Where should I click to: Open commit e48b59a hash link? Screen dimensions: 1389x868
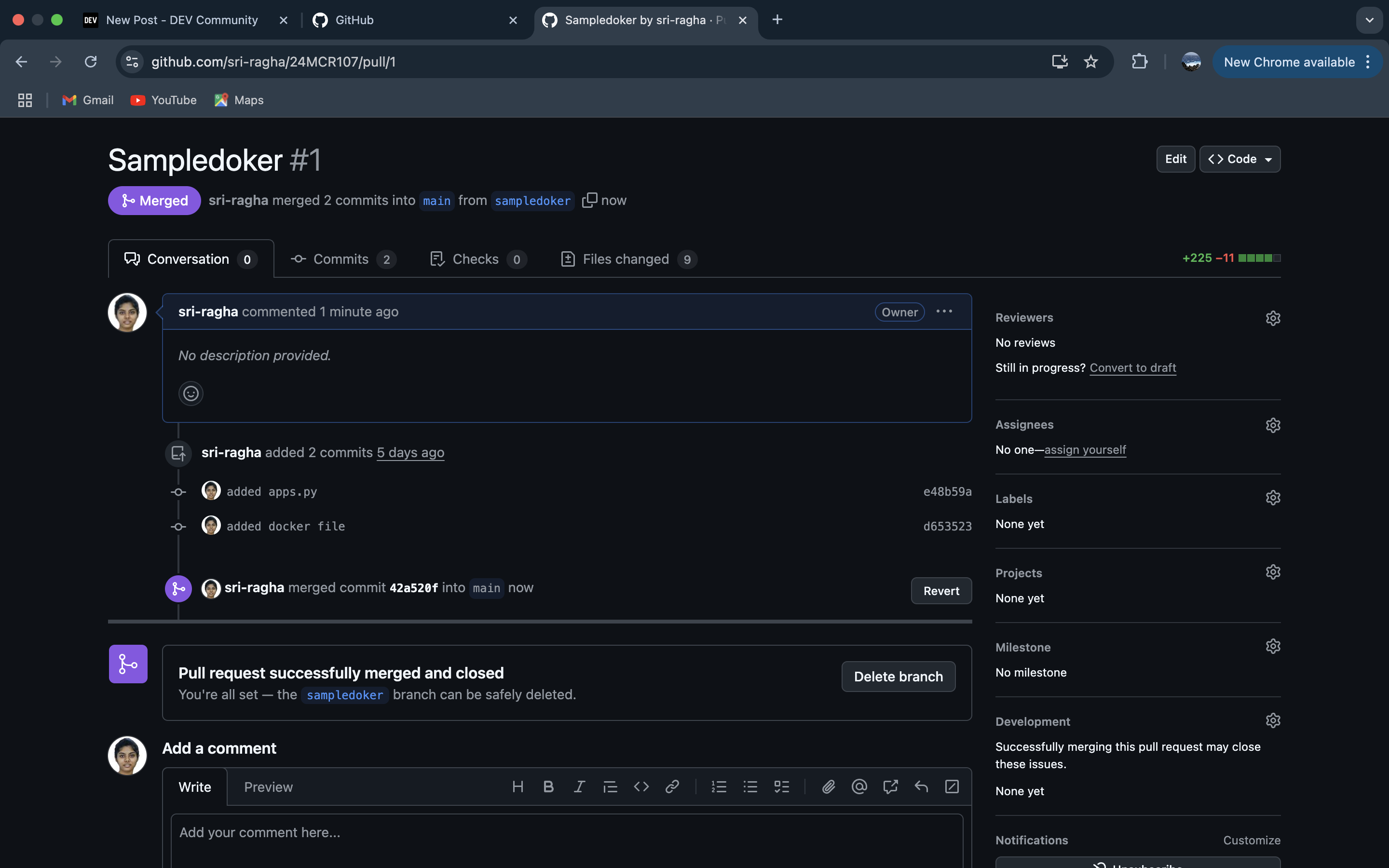(947, 491)
